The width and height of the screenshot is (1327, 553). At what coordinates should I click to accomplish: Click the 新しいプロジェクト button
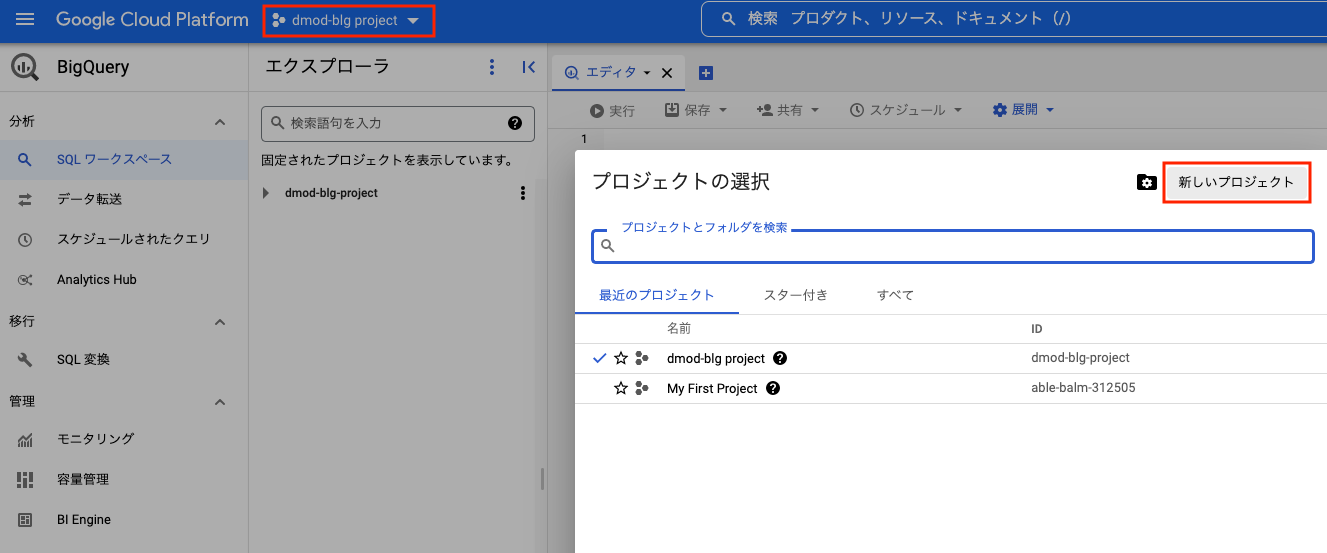1237,182
